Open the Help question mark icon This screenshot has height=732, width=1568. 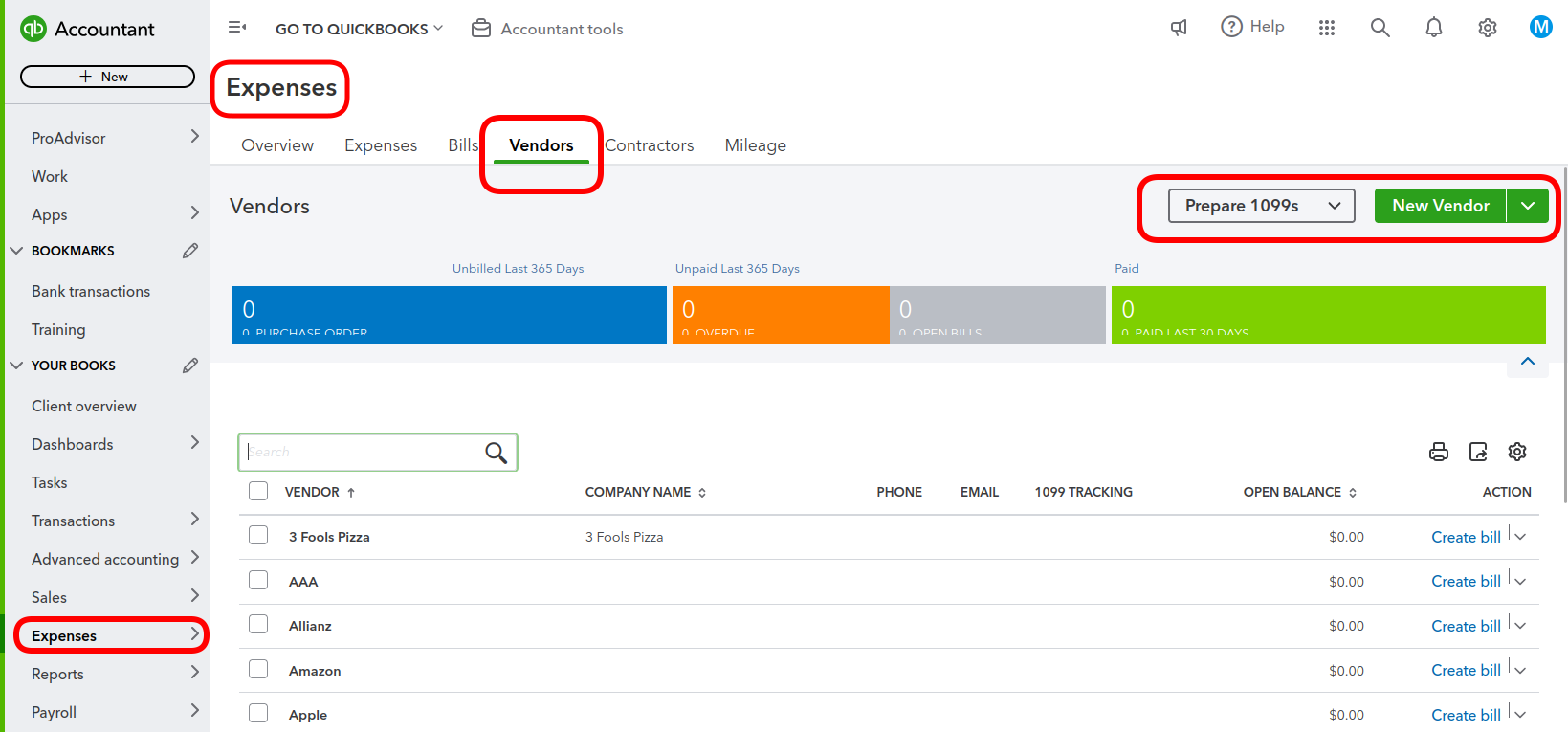tap(1231, 27)
